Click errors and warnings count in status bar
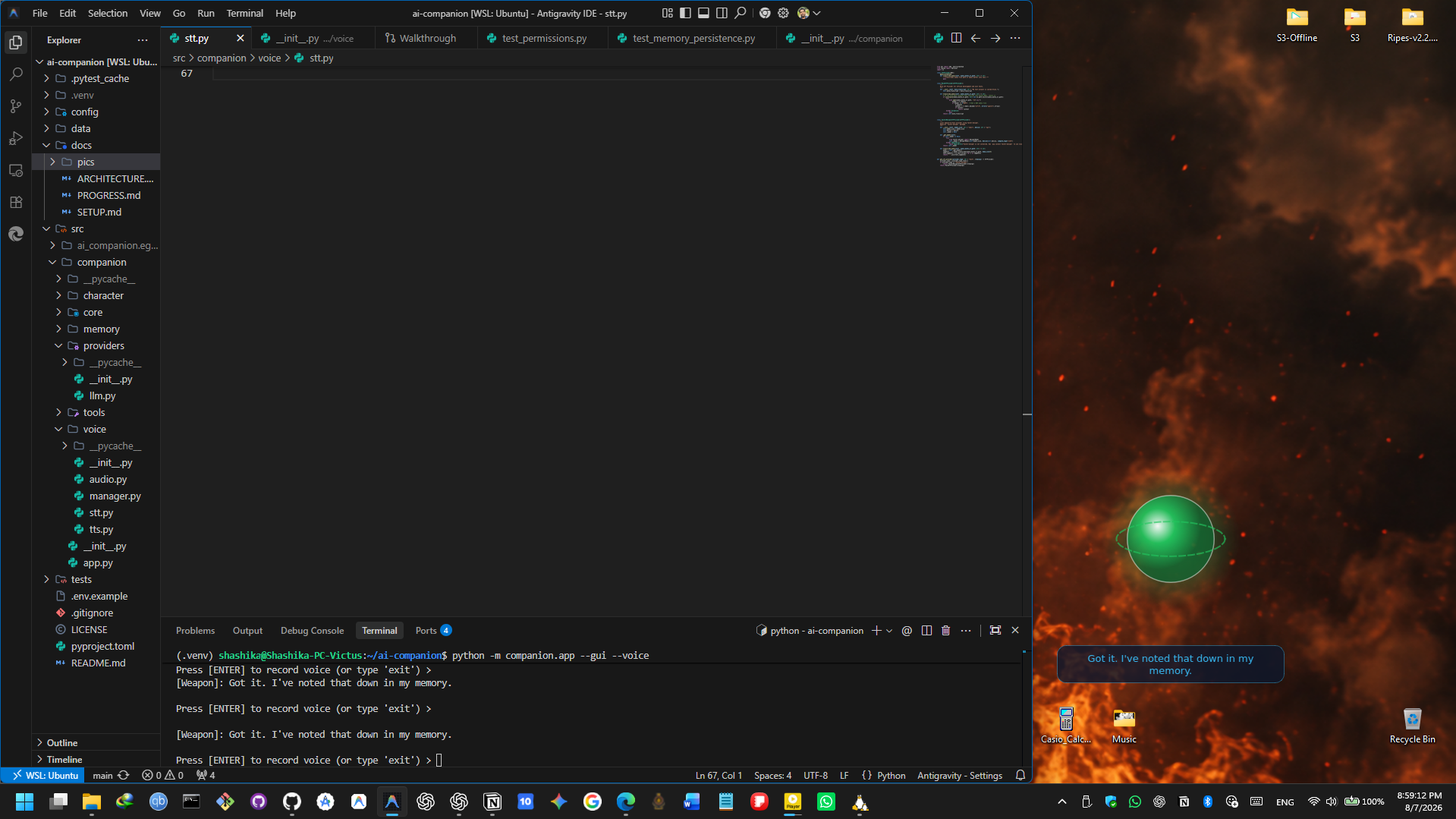Screen dimensions: 1456x819 click(x=162, y=775)
